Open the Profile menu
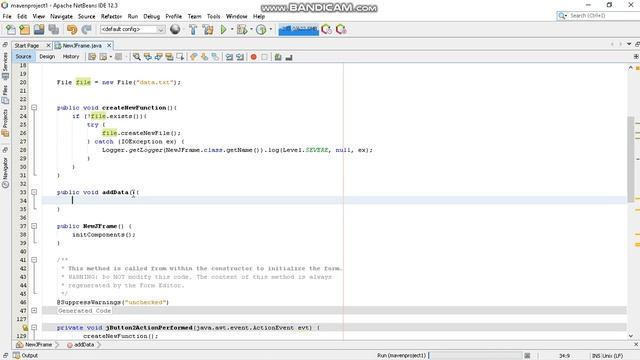This screenshot has height=360, width=640. coord(173,16)
